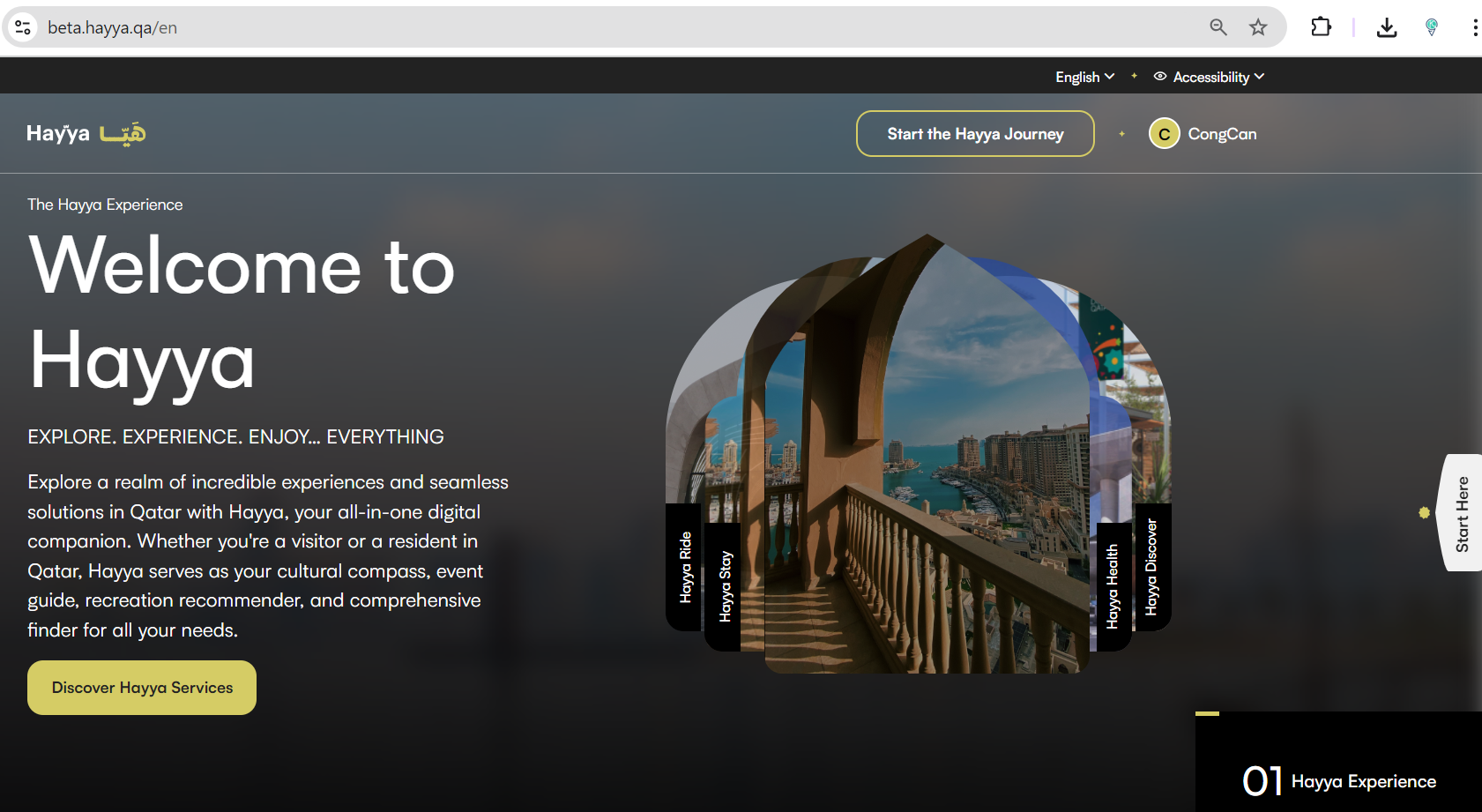
Task: Open the browser three-dot menu
Action: click(x=1474, y=27)
